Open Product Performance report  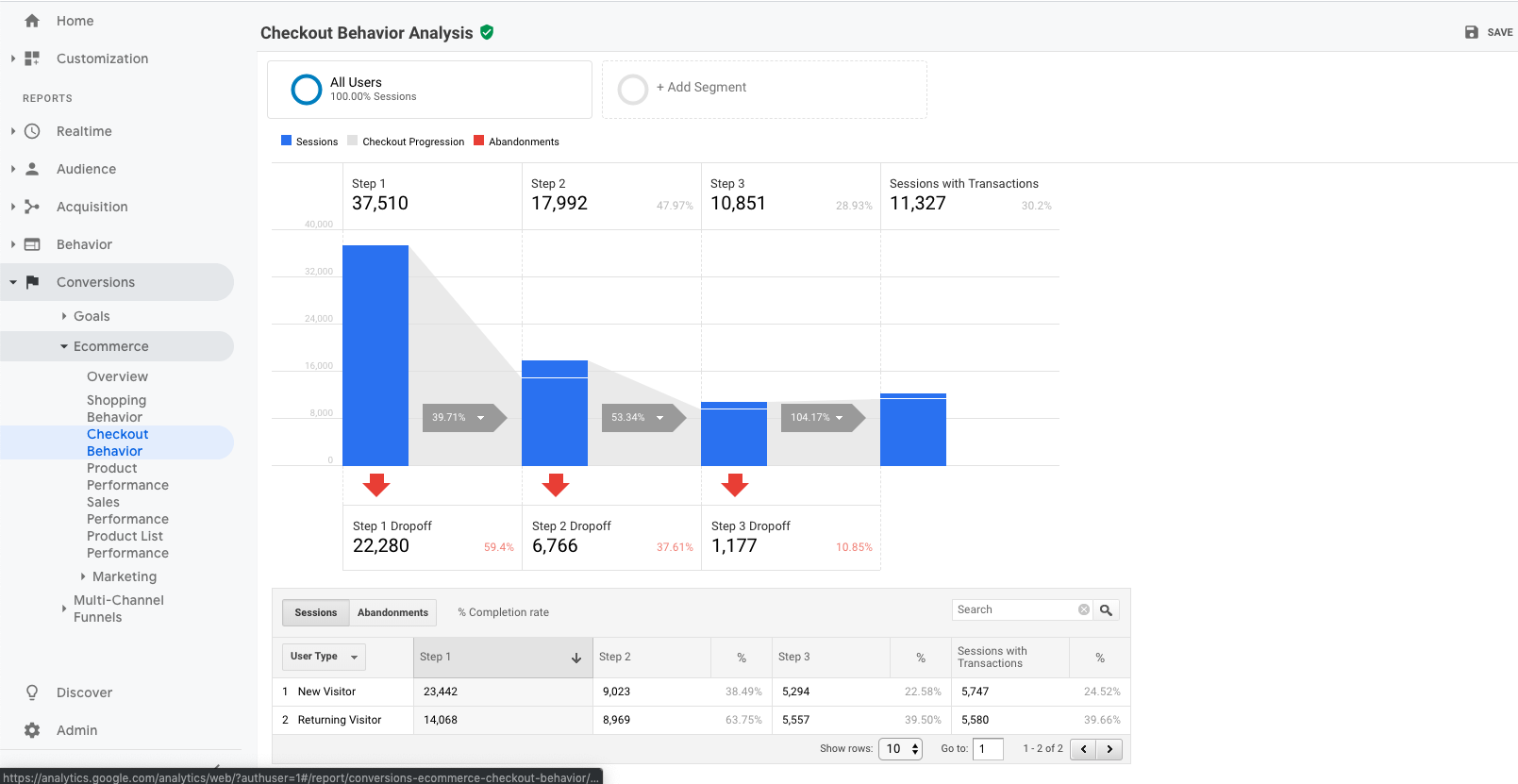127,476
